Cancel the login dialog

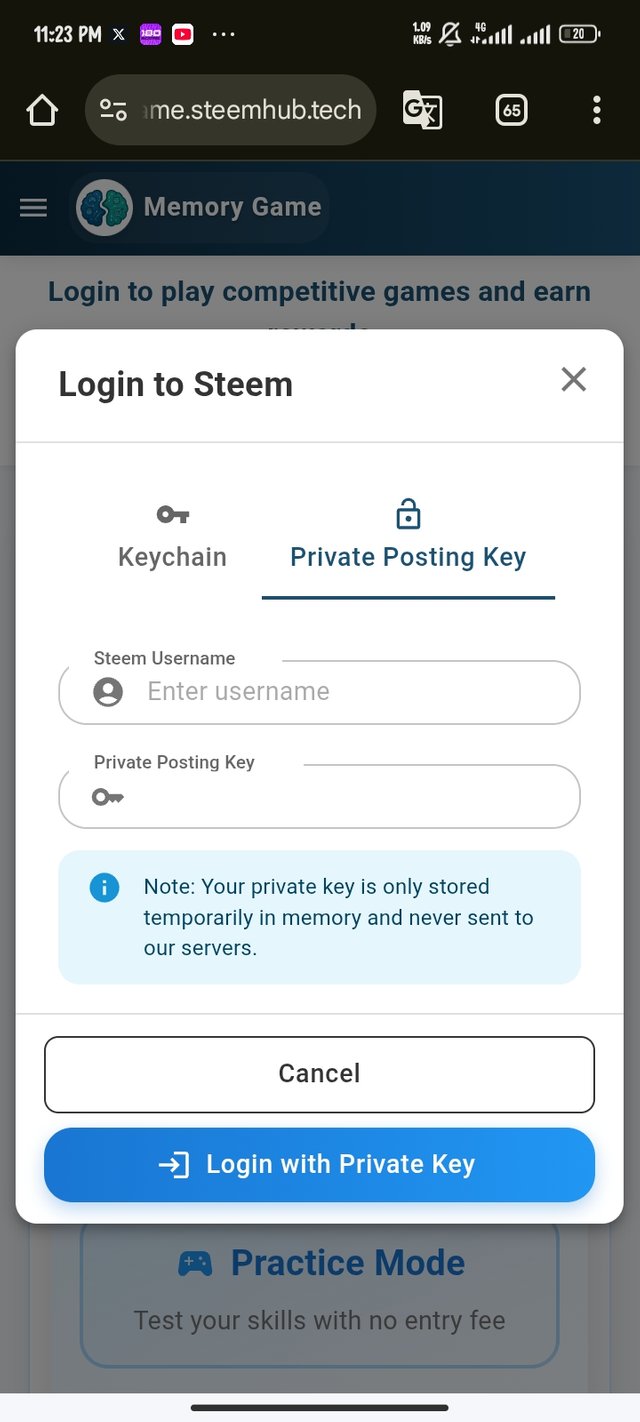(319, 1074)
